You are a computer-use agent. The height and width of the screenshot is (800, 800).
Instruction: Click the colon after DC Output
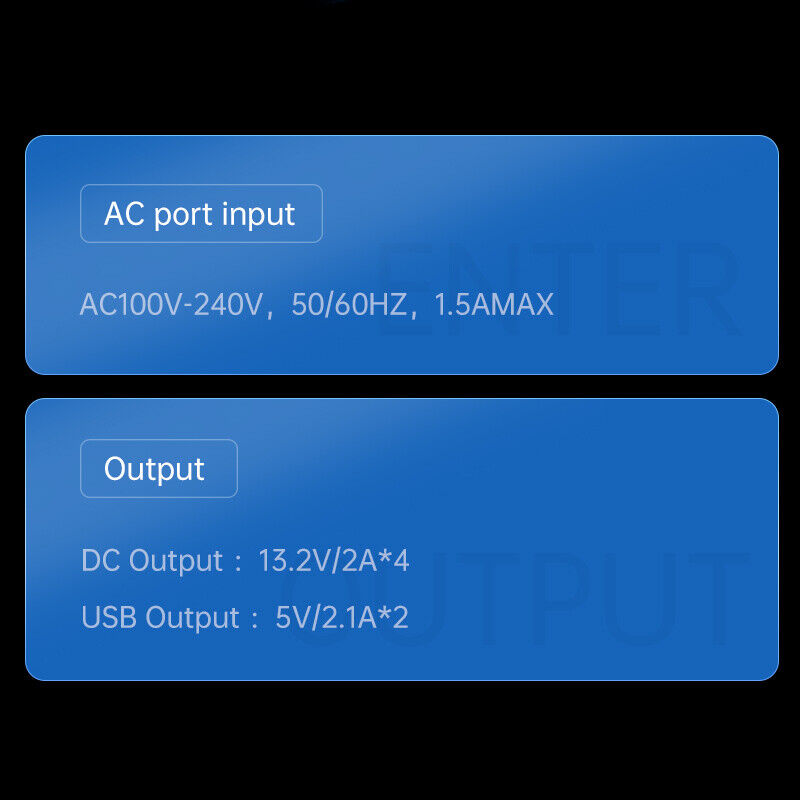[238, 563]
